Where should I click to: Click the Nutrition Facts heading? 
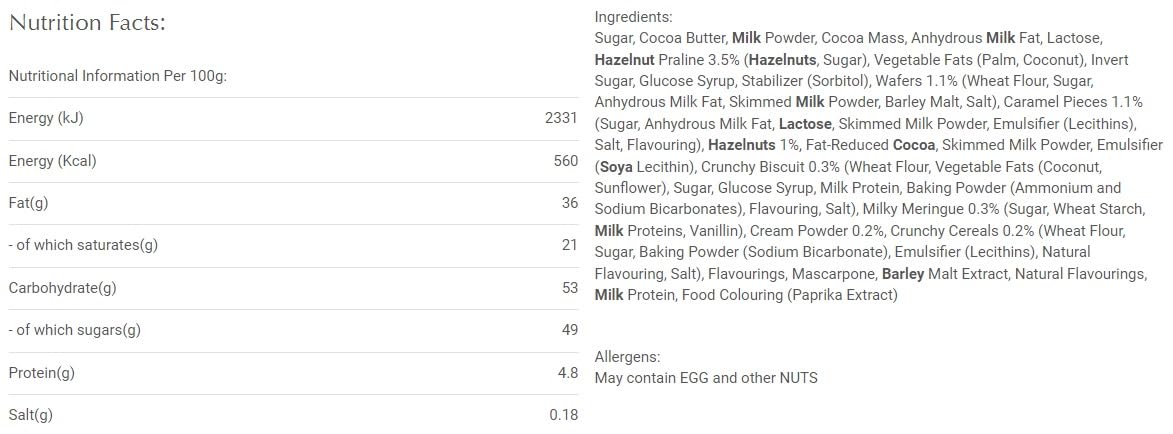click(87, 24)
